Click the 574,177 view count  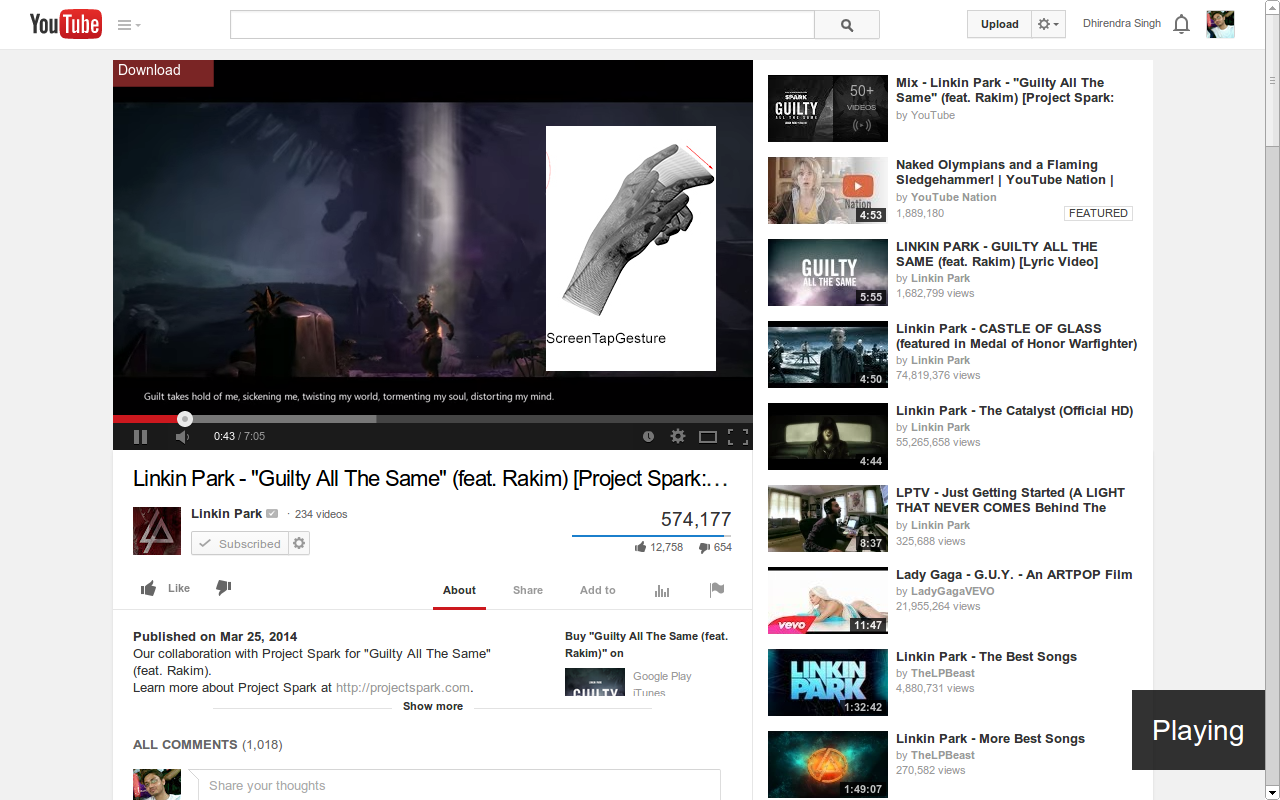tap(696, 519)
